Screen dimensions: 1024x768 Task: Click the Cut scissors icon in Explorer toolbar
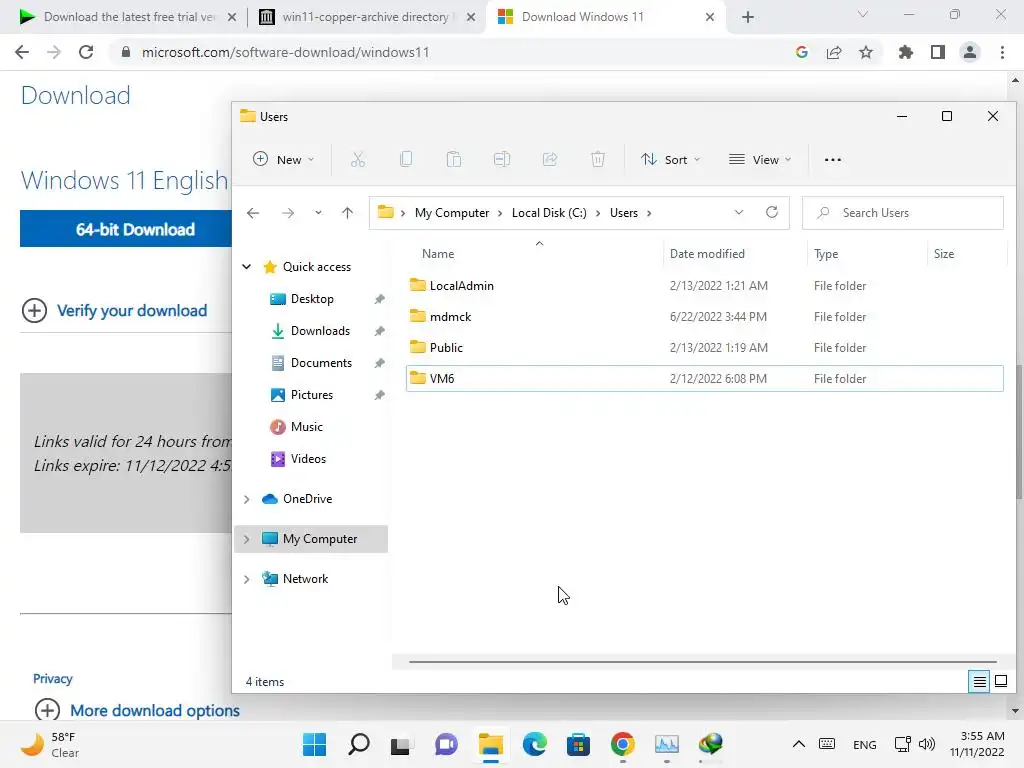(357, 159)
